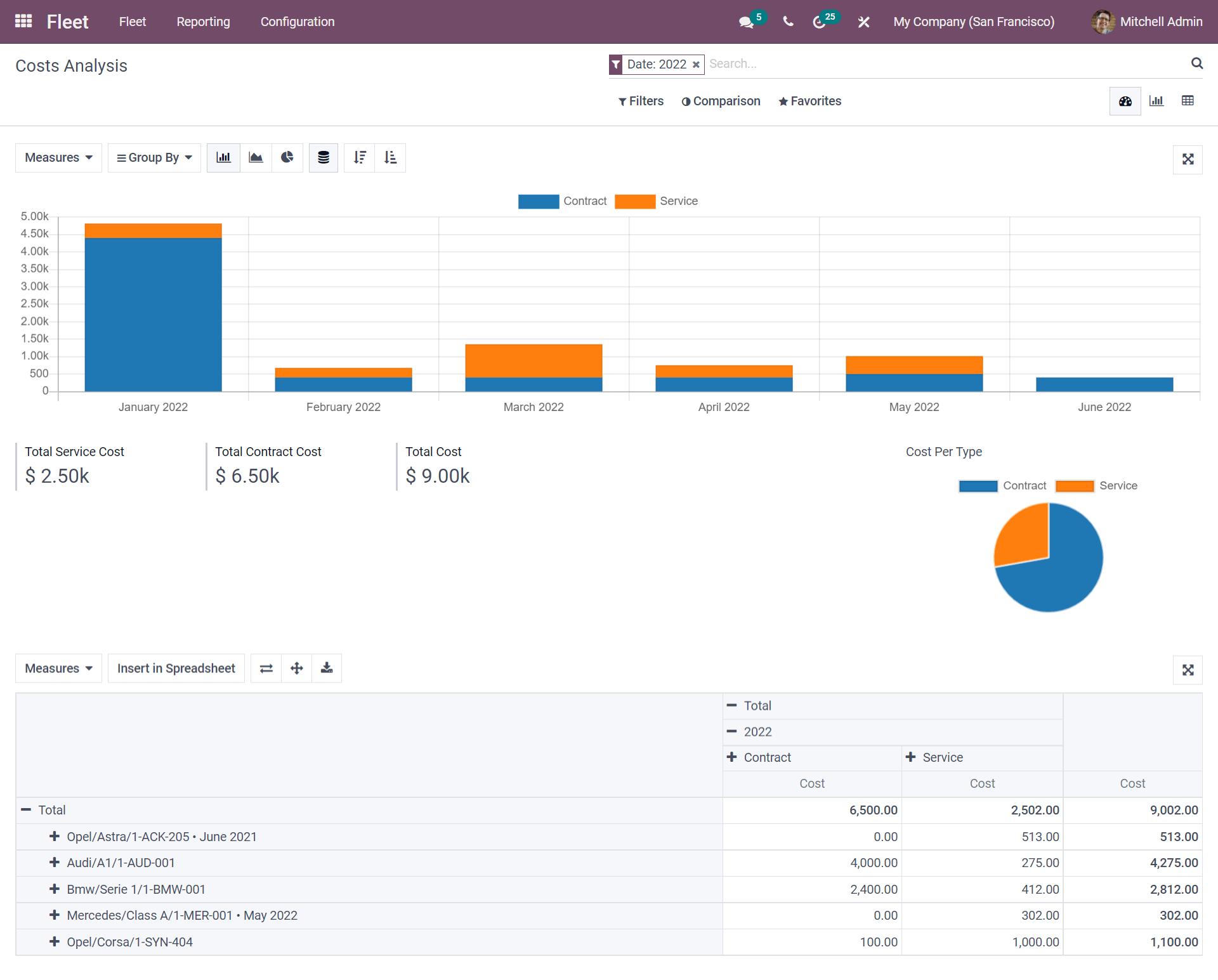The width and height of the screenshot is (1218, 980).
Task: Switch to pie chart view
Action: tap(289, 157)
